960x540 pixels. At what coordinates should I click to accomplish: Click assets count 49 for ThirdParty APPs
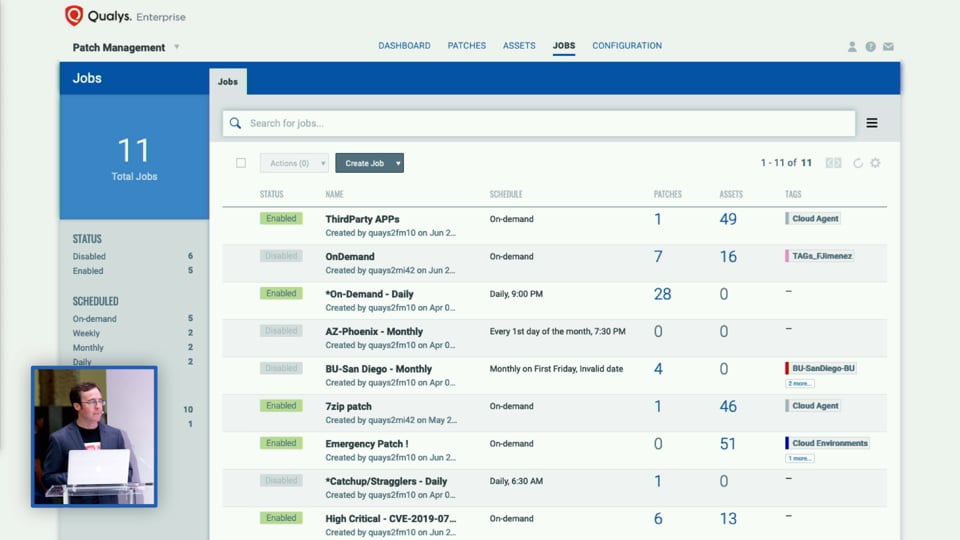pyautogui.click(x=728, y=219)
